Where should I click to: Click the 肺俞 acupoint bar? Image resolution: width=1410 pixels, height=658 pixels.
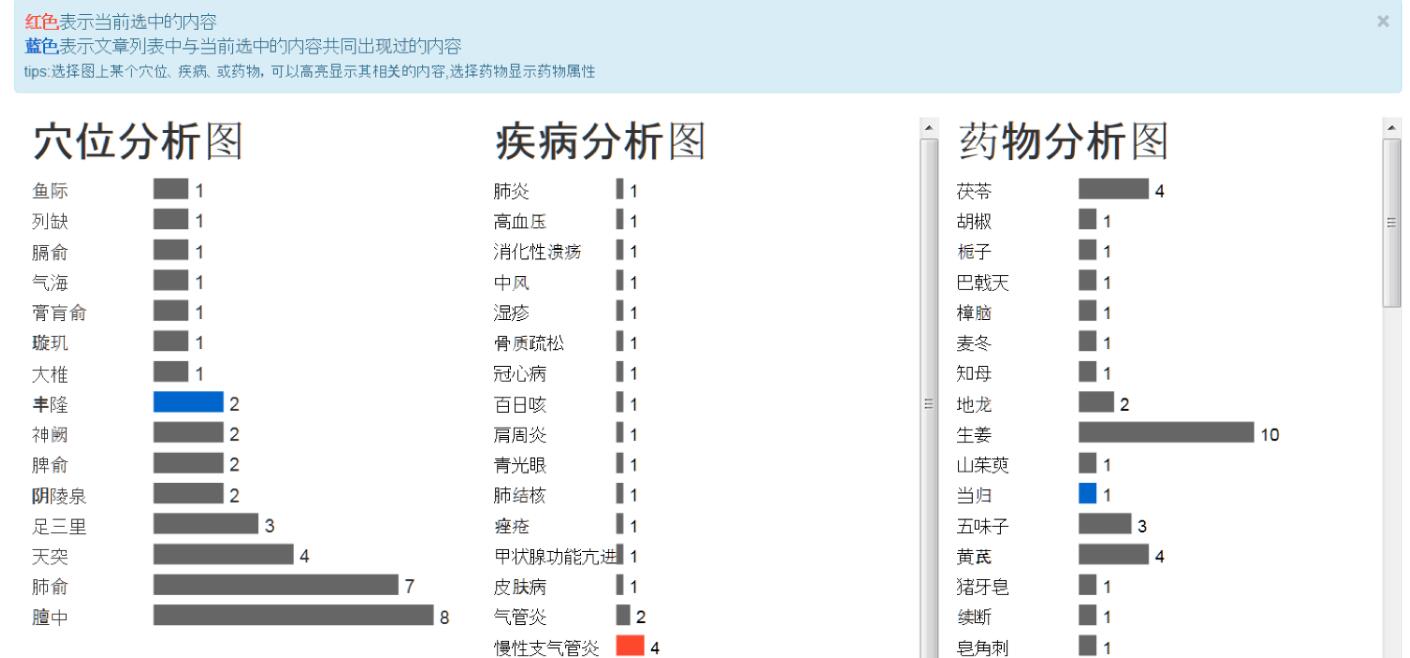pos(275,585)
